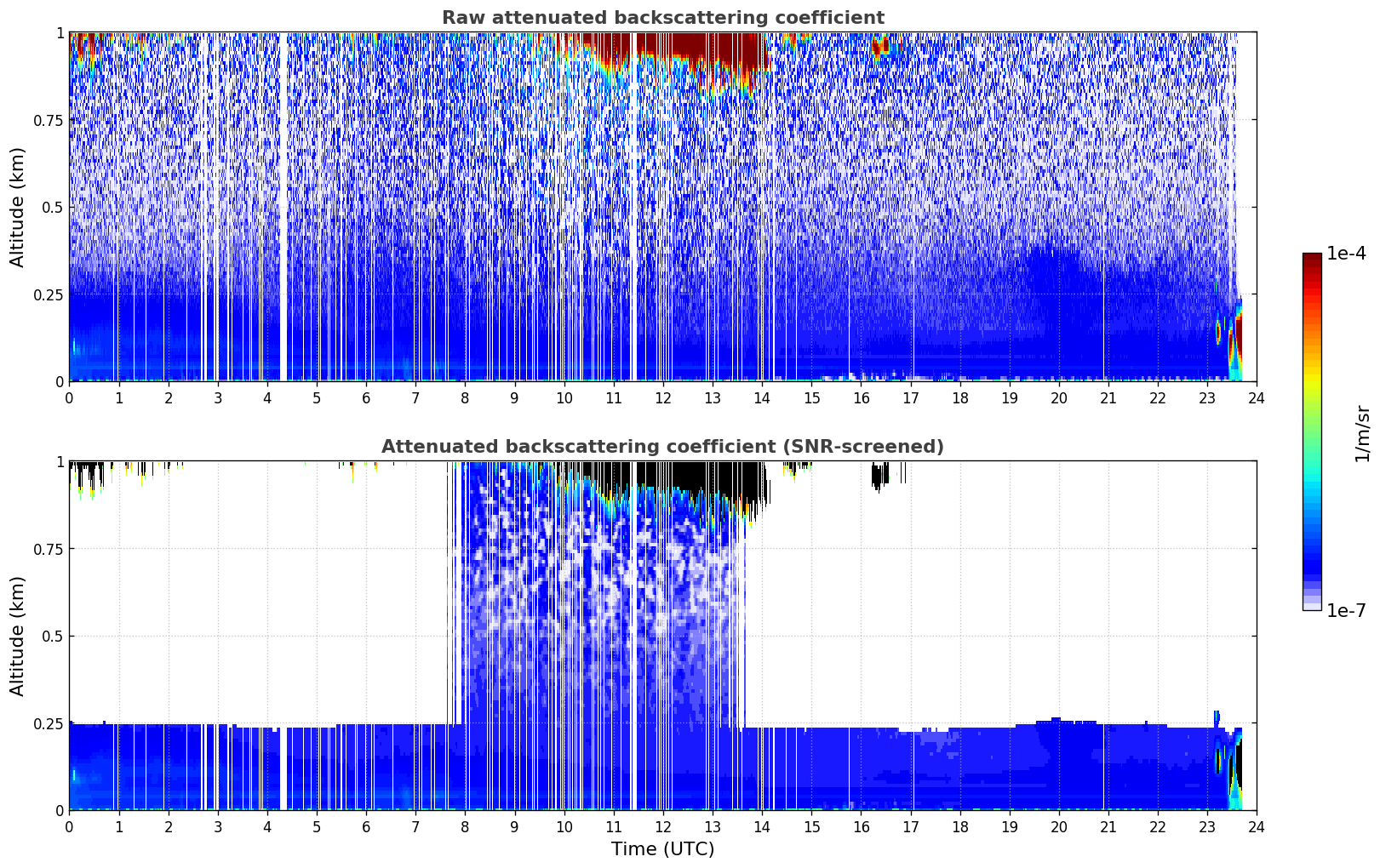This screenshot has width=1380, height=868.
Task: Click the colorbar minimum label "1e-7"
Action: (x=1346, y=610)
